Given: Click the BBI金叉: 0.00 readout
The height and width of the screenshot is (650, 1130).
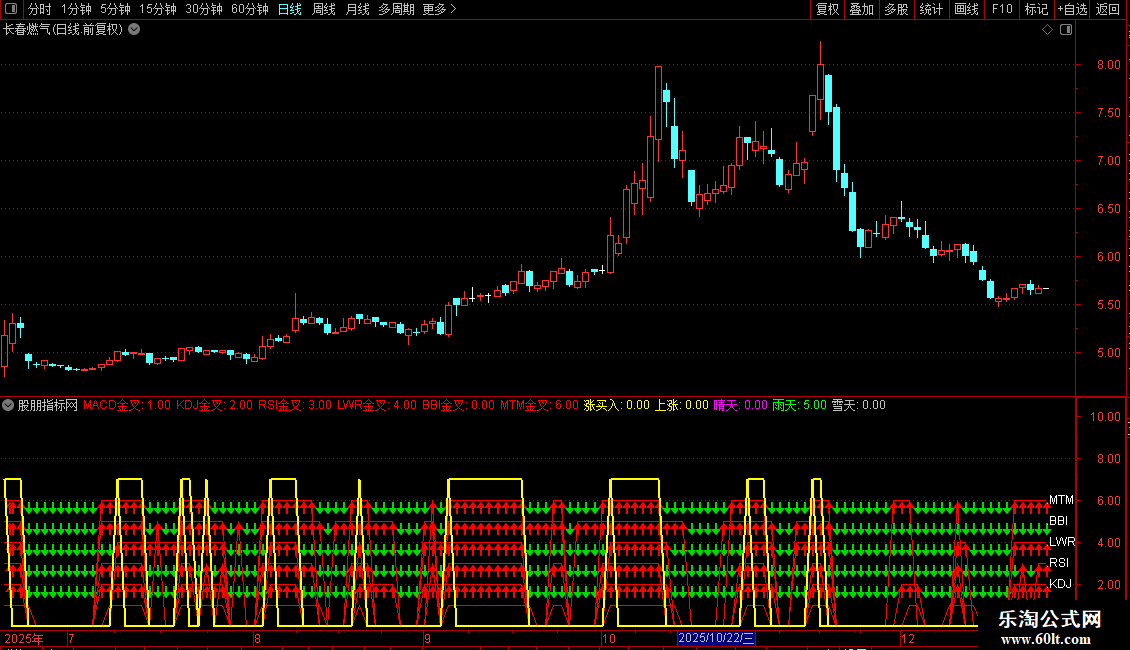Looking at the screenshot, I should click(458, 405).
